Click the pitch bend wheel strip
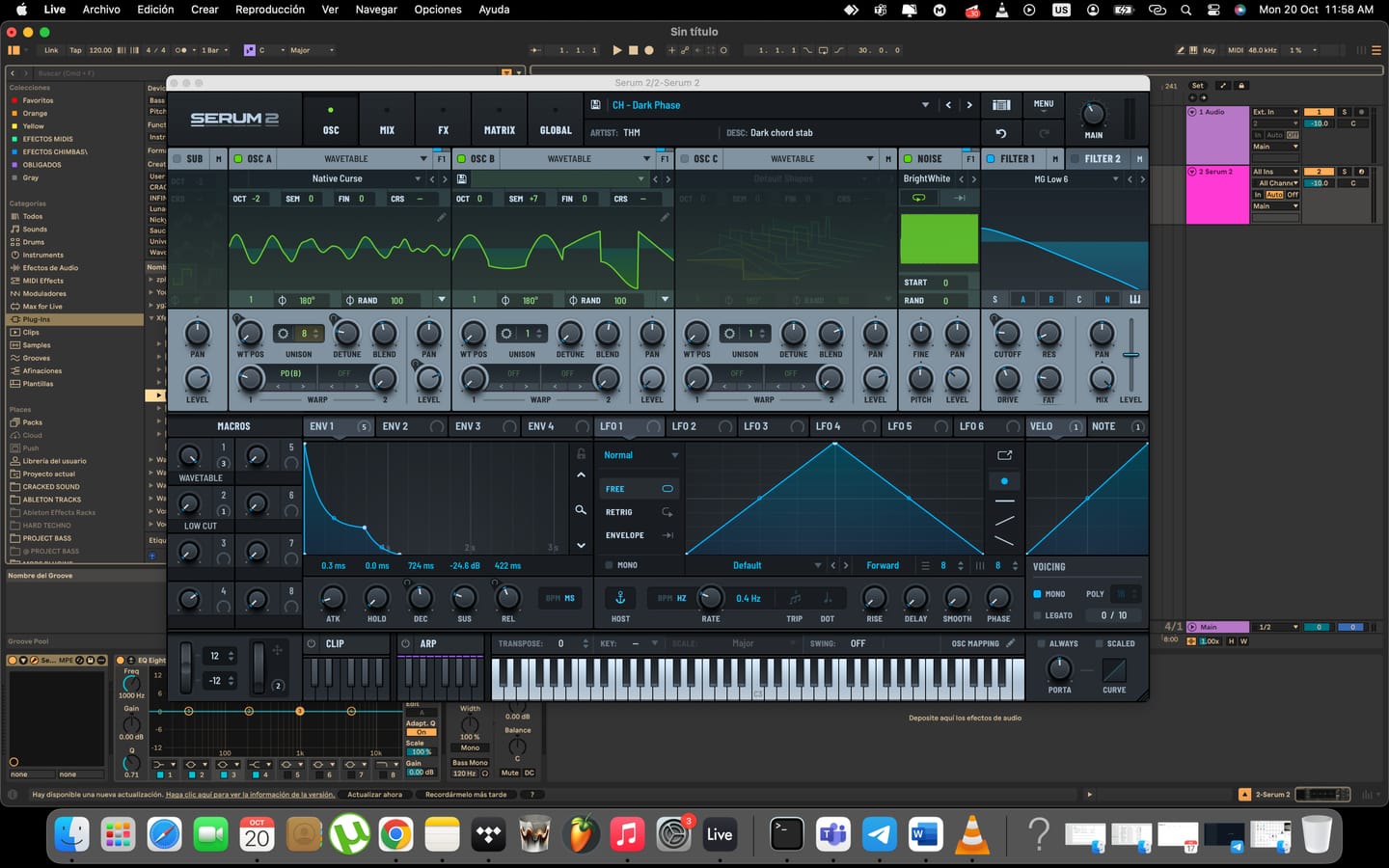This screenshot has height=868, width=1389. pyautogui.click(x=186, y=666)
